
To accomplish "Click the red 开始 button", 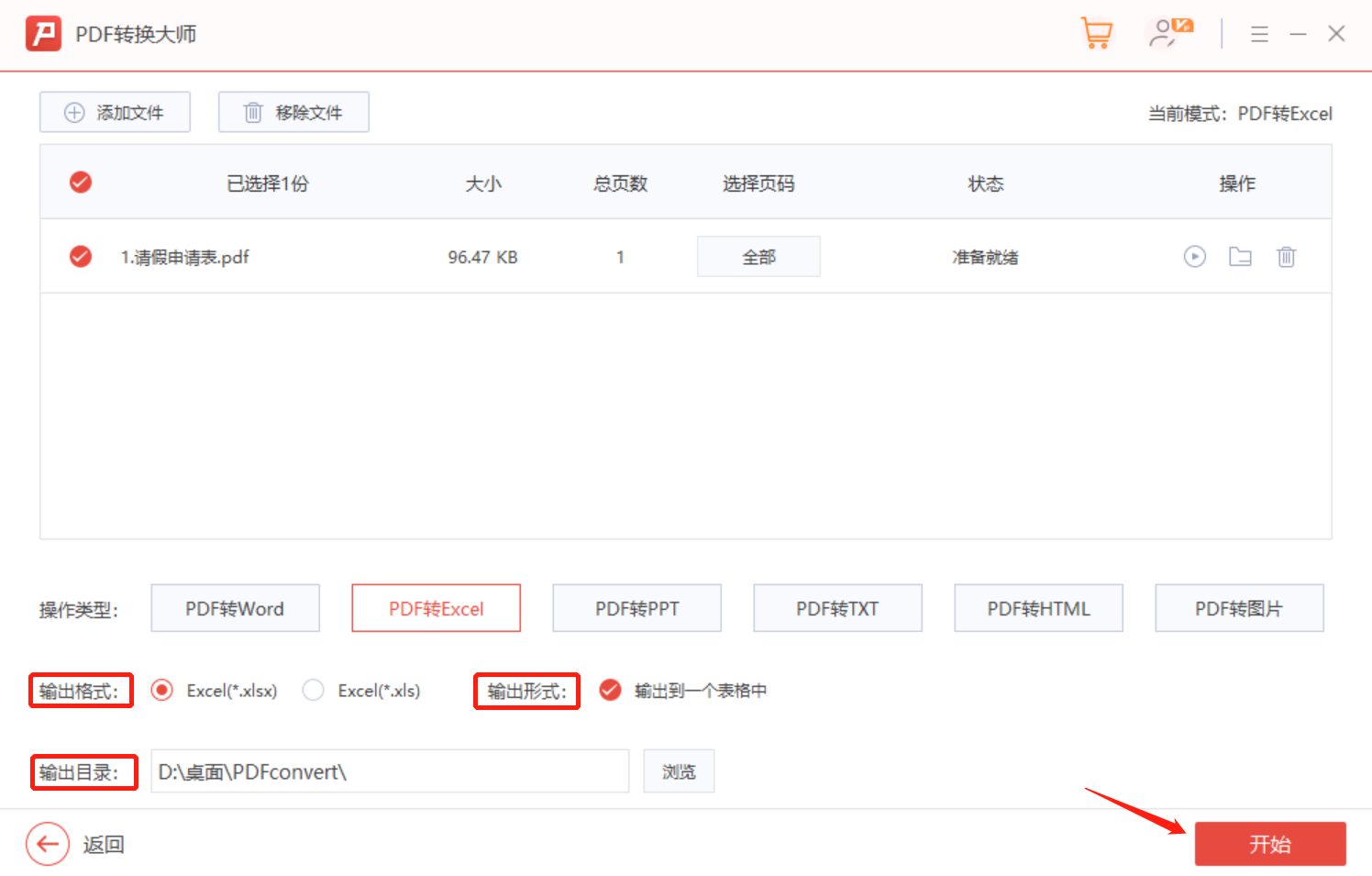I will coord(1270,844).
